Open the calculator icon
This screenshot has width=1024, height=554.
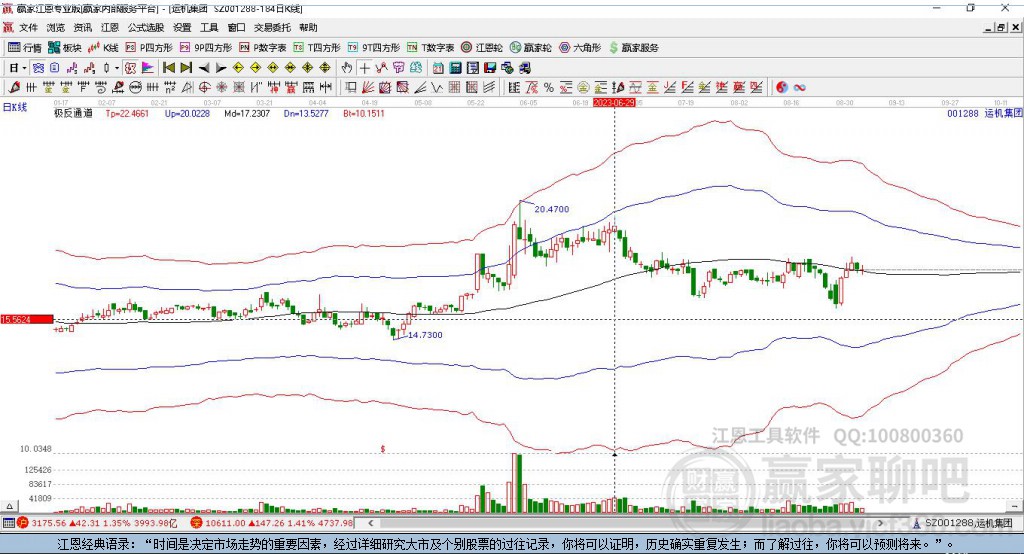click(x=456, y=68)
